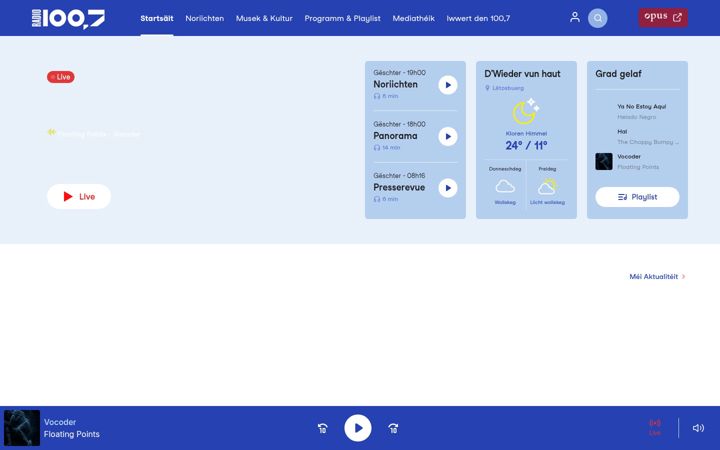Switch to Live in the player bar
This screenshot has width=720, height=450.
pos(655,428)
